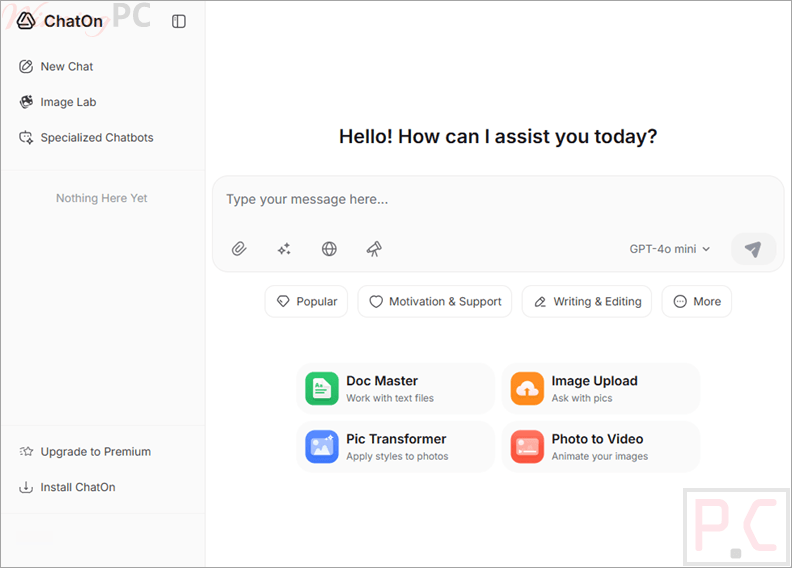792x568 pixels.
Task: Click the Install ChatOn download icon
Action: click(26, 487)
